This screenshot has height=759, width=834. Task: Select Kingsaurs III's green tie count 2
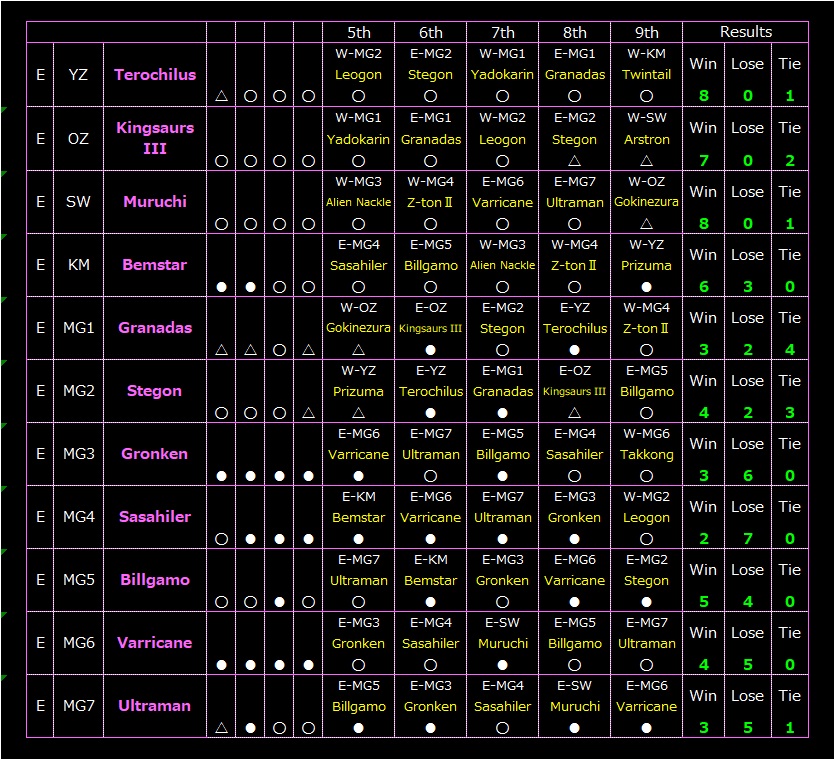(x=789, y=160)
